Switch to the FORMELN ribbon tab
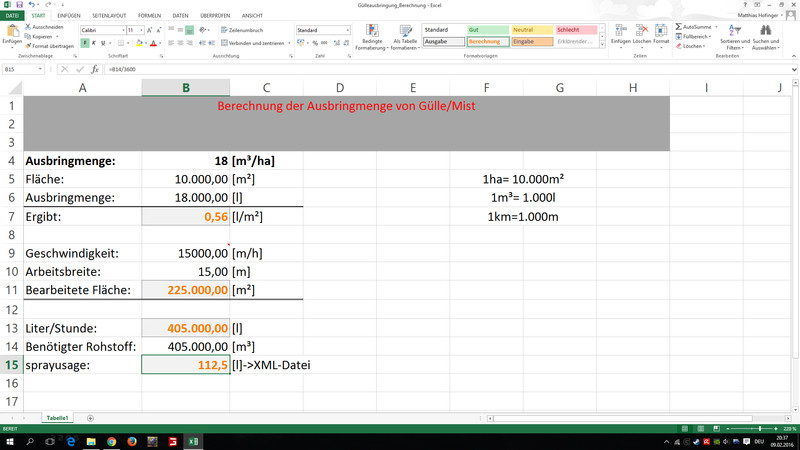The width and height of the screenshot is (800, 450). coord(149,16)
